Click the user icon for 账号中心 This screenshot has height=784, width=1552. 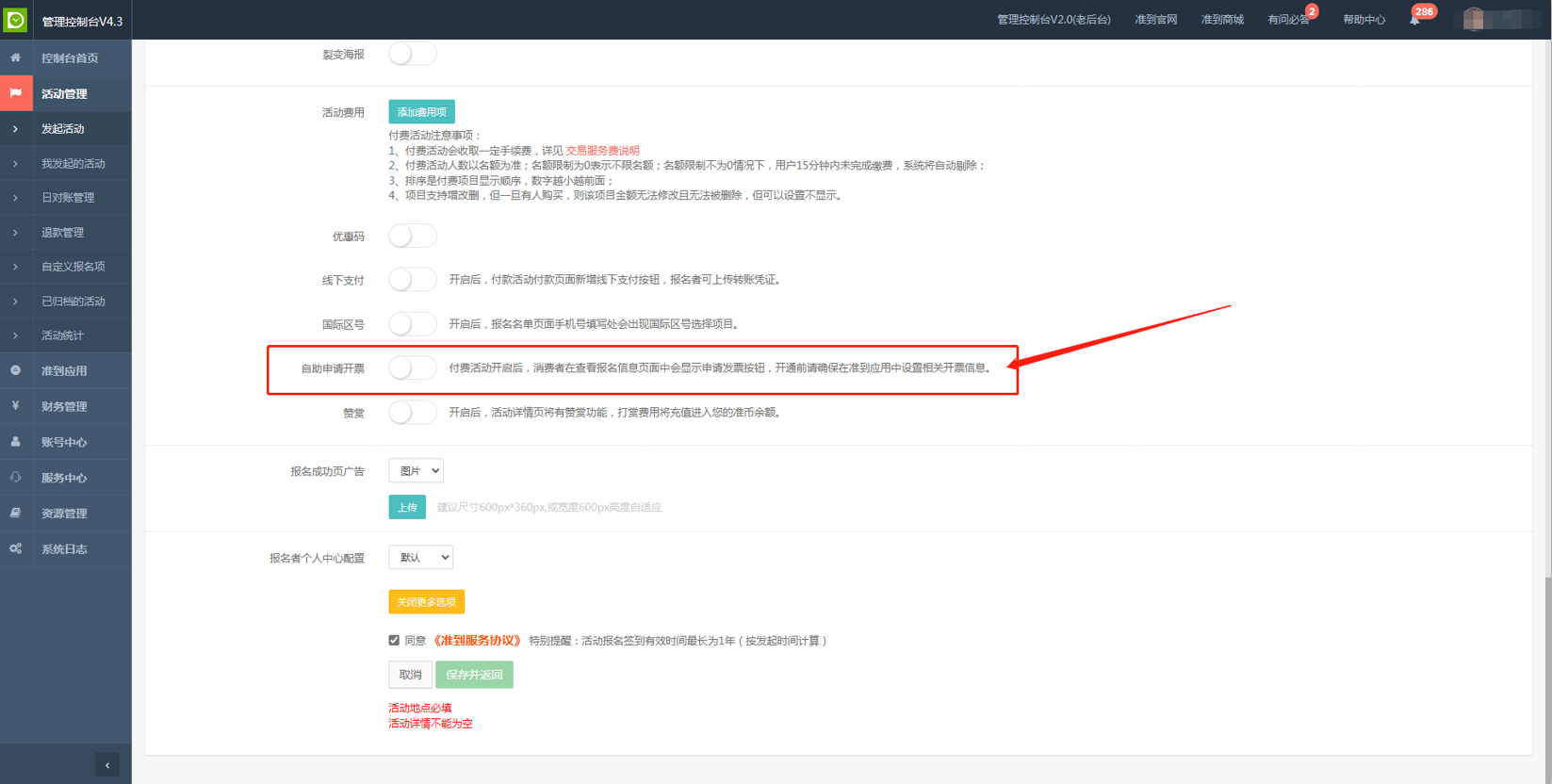tap(16, 442)
